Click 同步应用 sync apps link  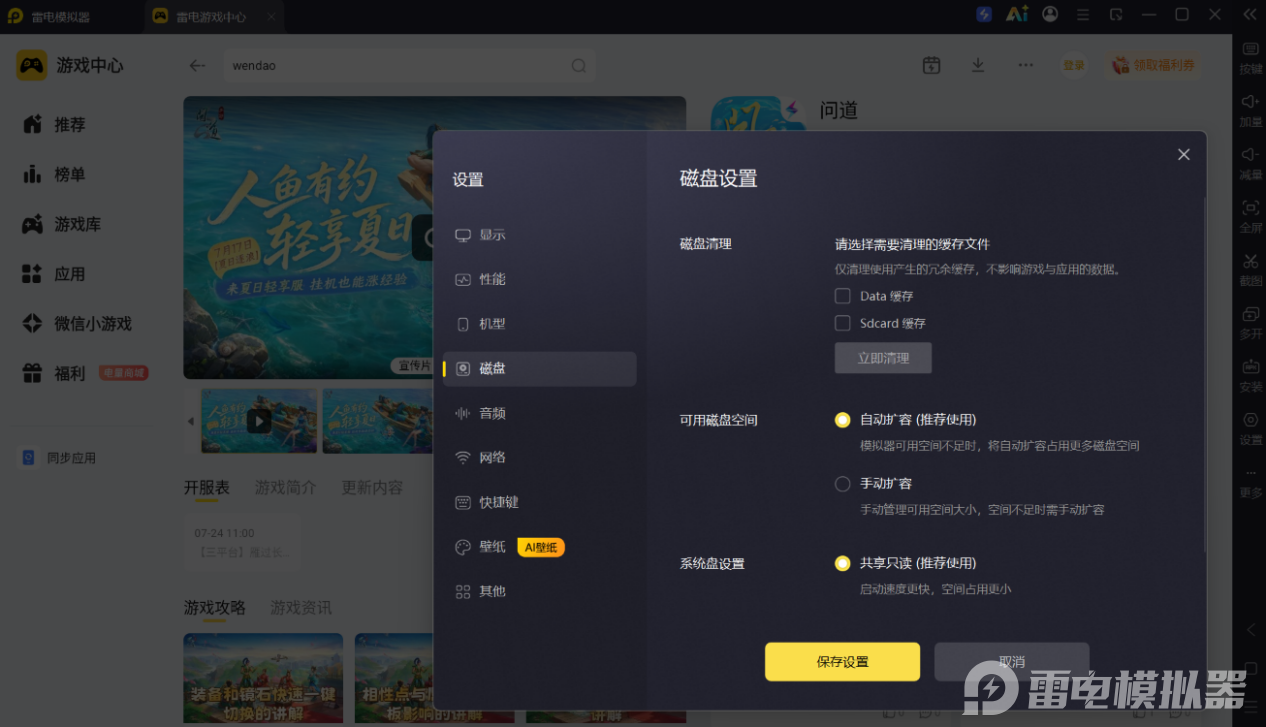tap(60, 458)
